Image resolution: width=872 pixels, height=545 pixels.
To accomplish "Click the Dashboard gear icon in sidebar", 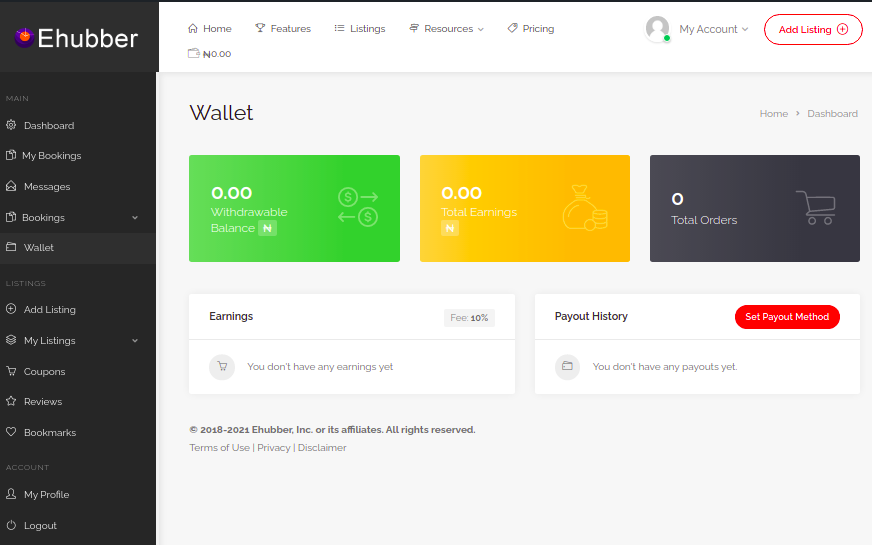I will pos(11,126).
